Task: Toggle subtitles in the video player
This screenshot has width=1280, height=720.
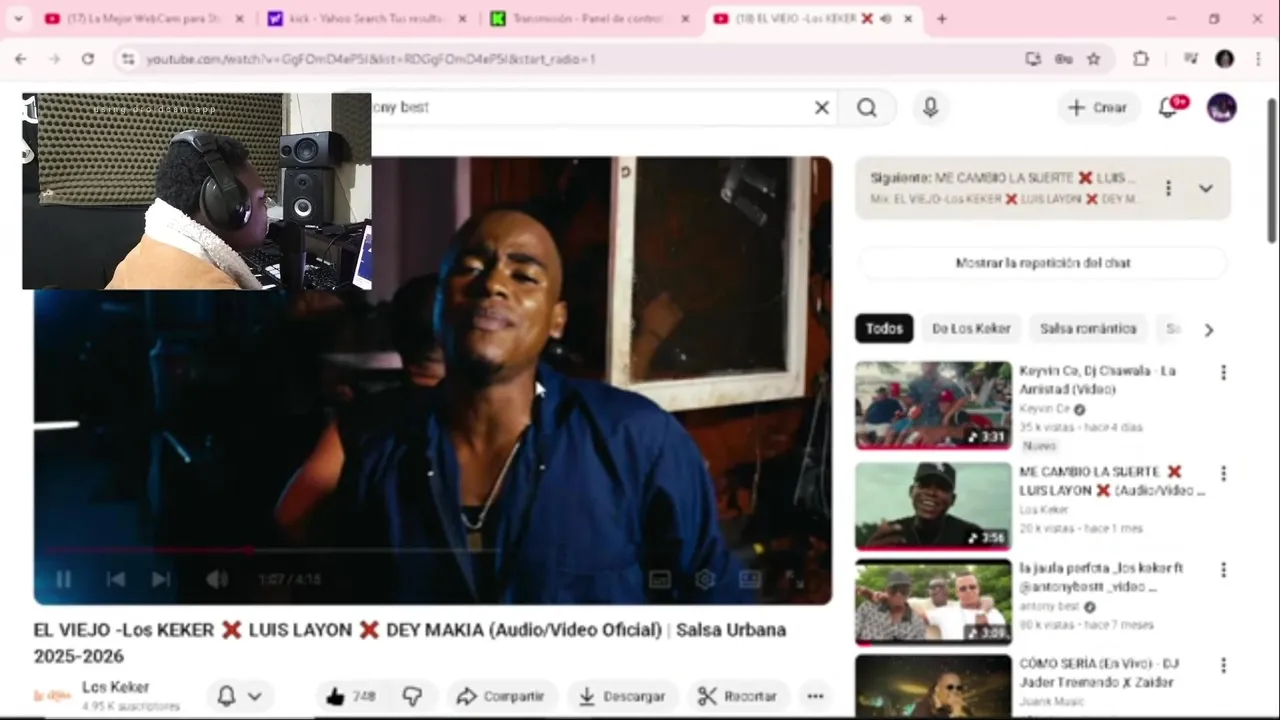Action: pyautogui.click(x=659, y=579)
